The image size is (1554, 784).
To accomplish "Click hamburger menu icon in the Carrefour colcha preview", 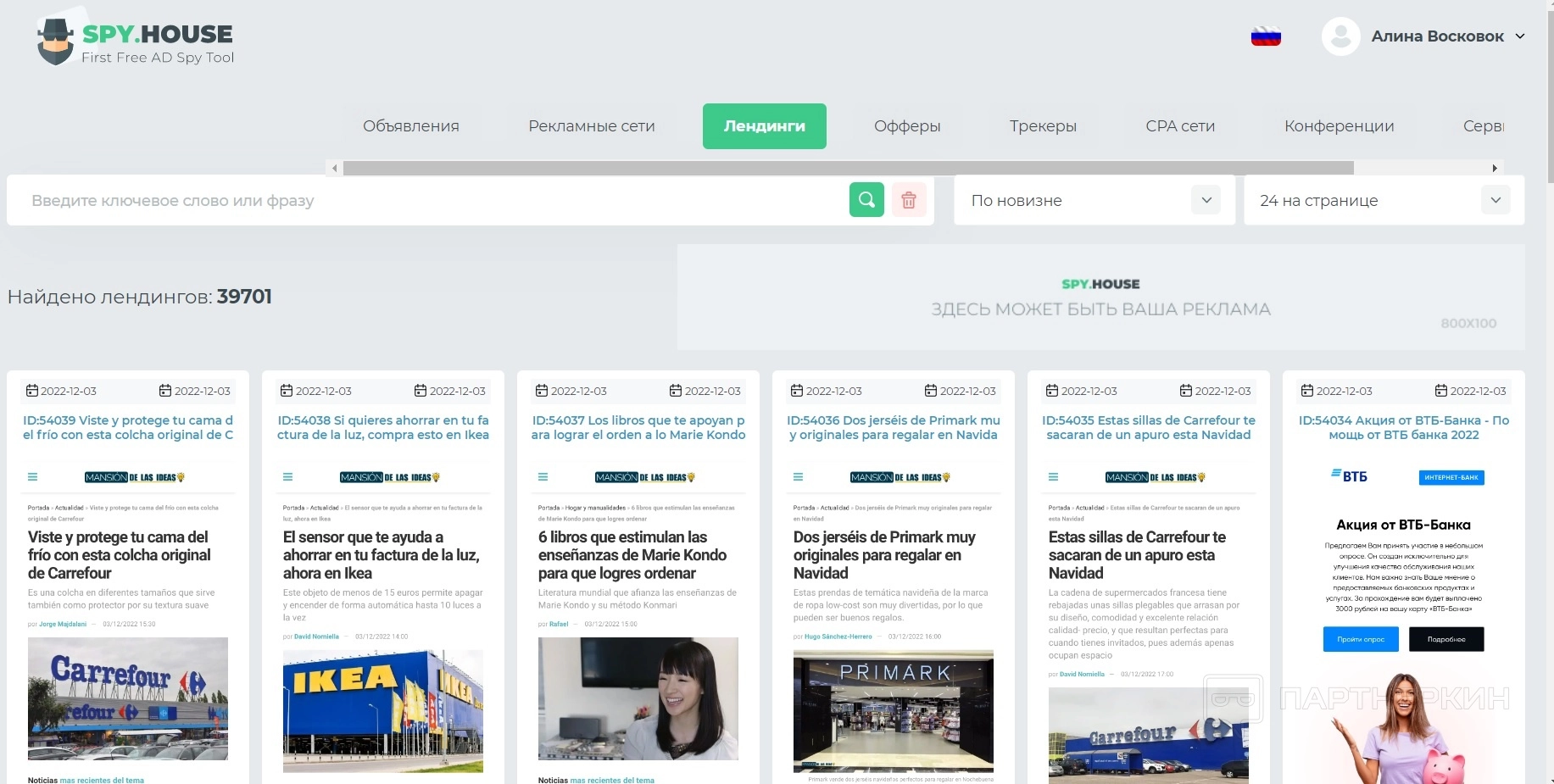I will click(33, 477).
